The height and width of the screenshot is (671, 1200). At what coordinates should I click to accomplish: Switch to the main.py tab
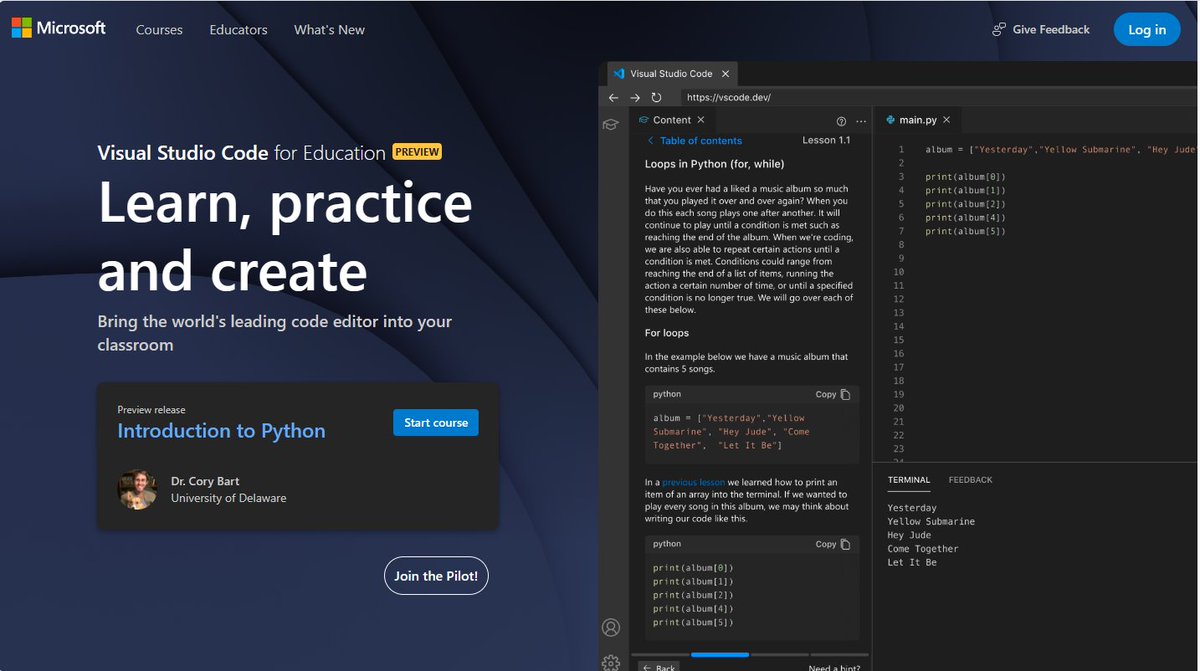click(x=917, y=120)
